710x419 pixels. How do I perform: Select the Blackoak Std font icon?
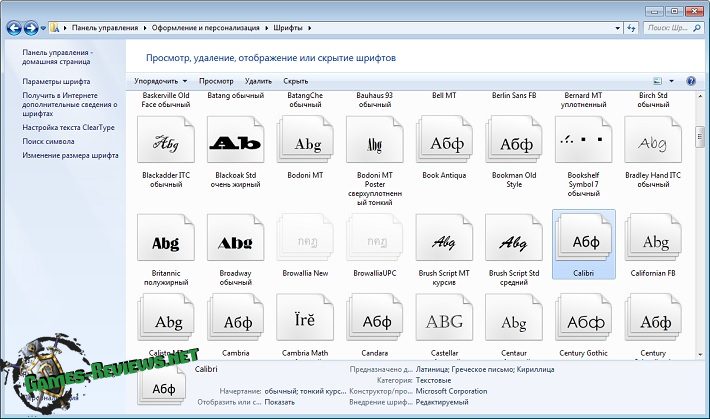coord(235,140)
